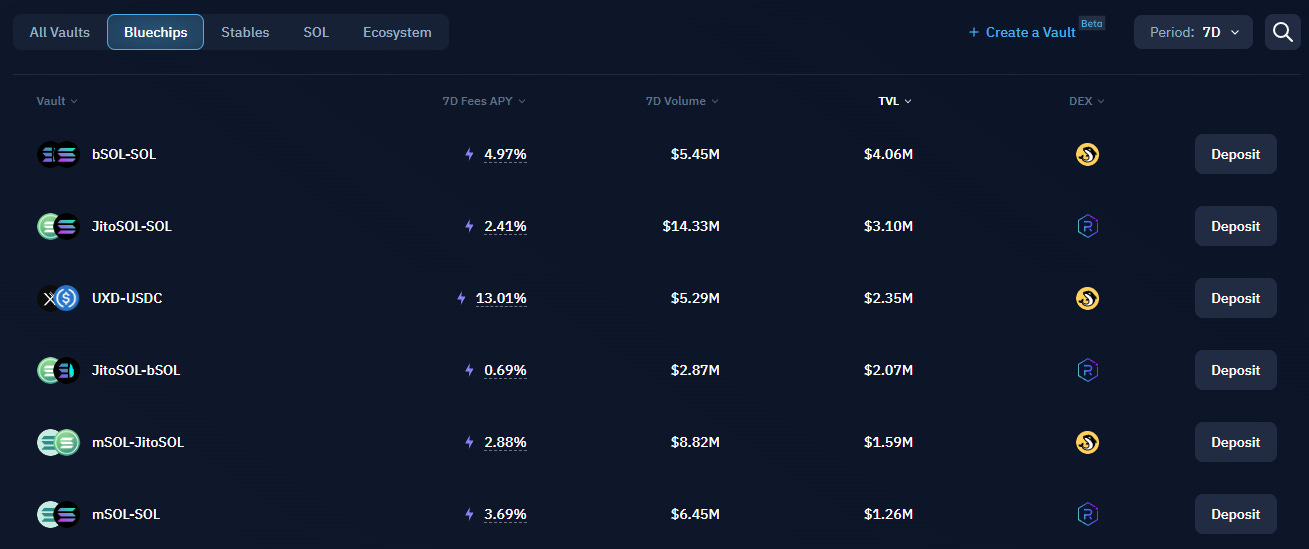Viewport: 1309px width, 549px height.
Task: Click the $5.29M volume value
Action: coord(695,299)
